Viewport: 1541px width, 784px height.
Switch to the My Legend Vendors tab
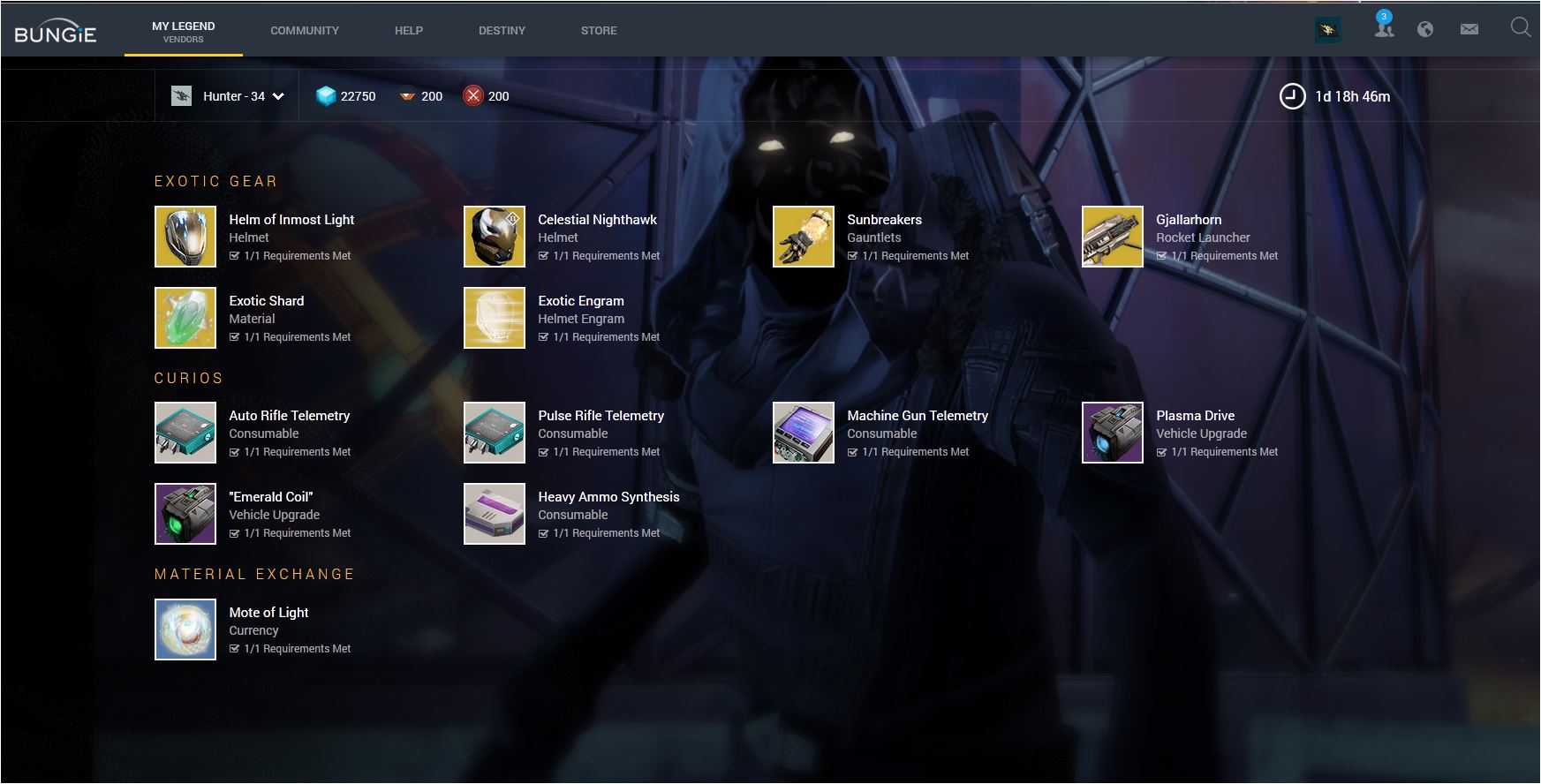click(184, 31)
